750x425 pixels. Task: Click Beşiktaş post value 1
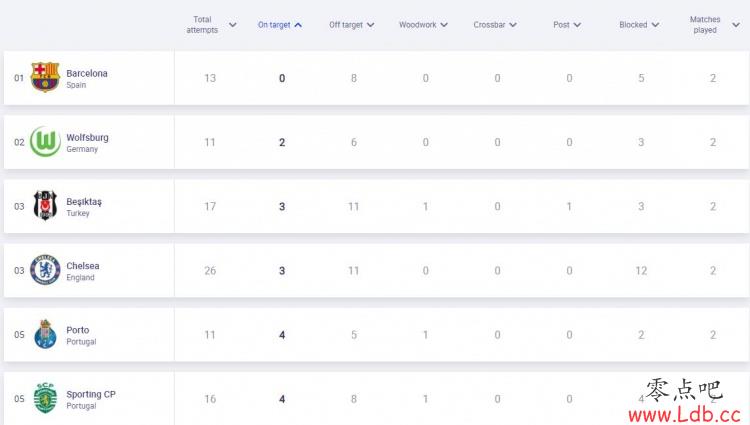(569, 206)
